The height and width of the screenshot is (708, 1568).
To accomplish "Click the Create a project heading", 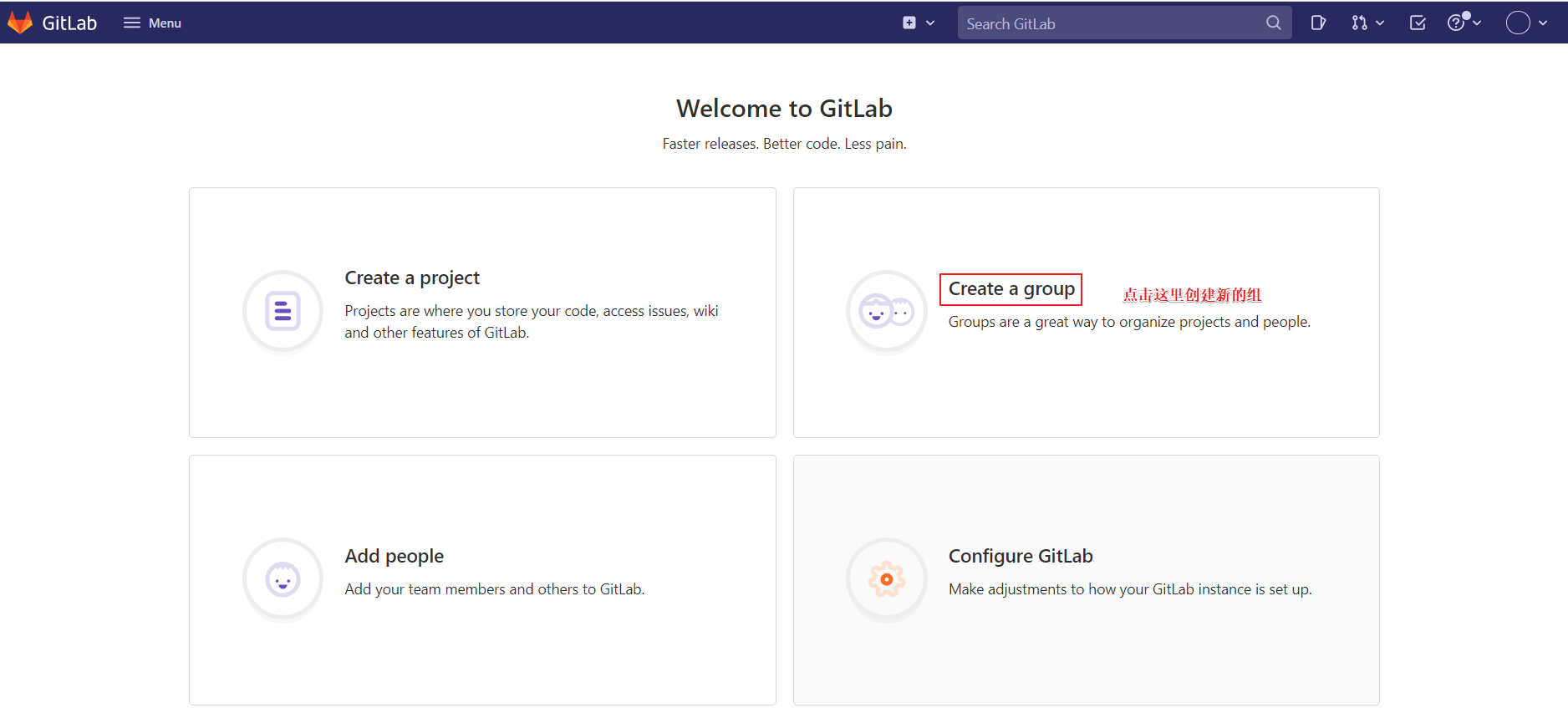I will tap(412, 278).
